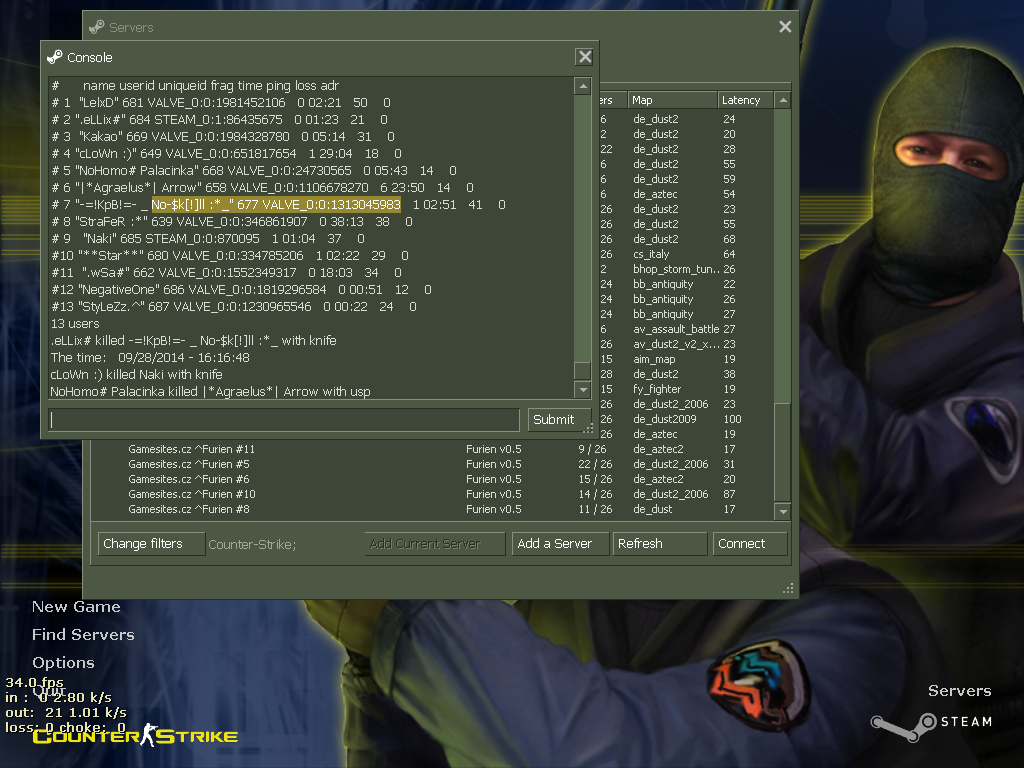Screen dimensions: 1024x768
Task: Select server Gamesites.cz ^Furien #6
Action: (434, 479)
